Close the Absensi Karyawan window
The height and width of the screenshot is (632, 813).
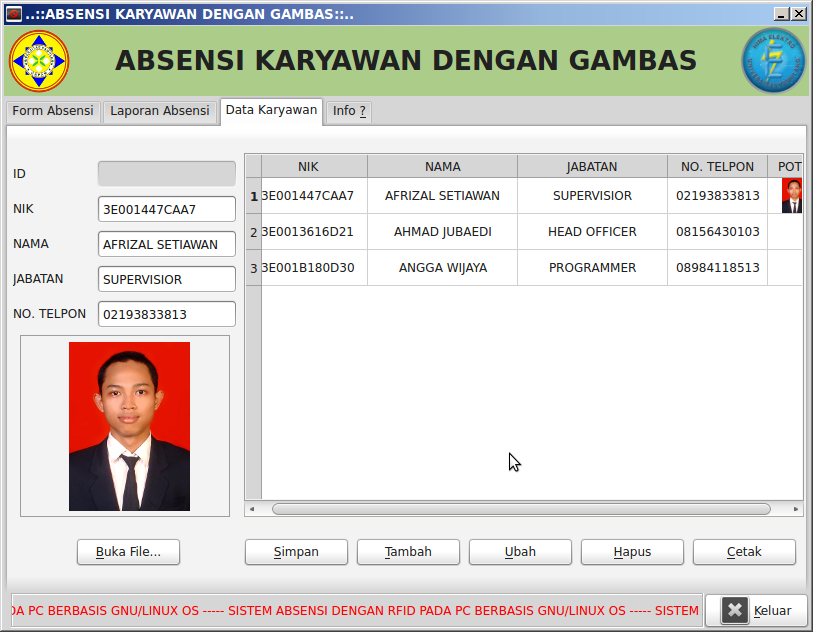(799, 14)
